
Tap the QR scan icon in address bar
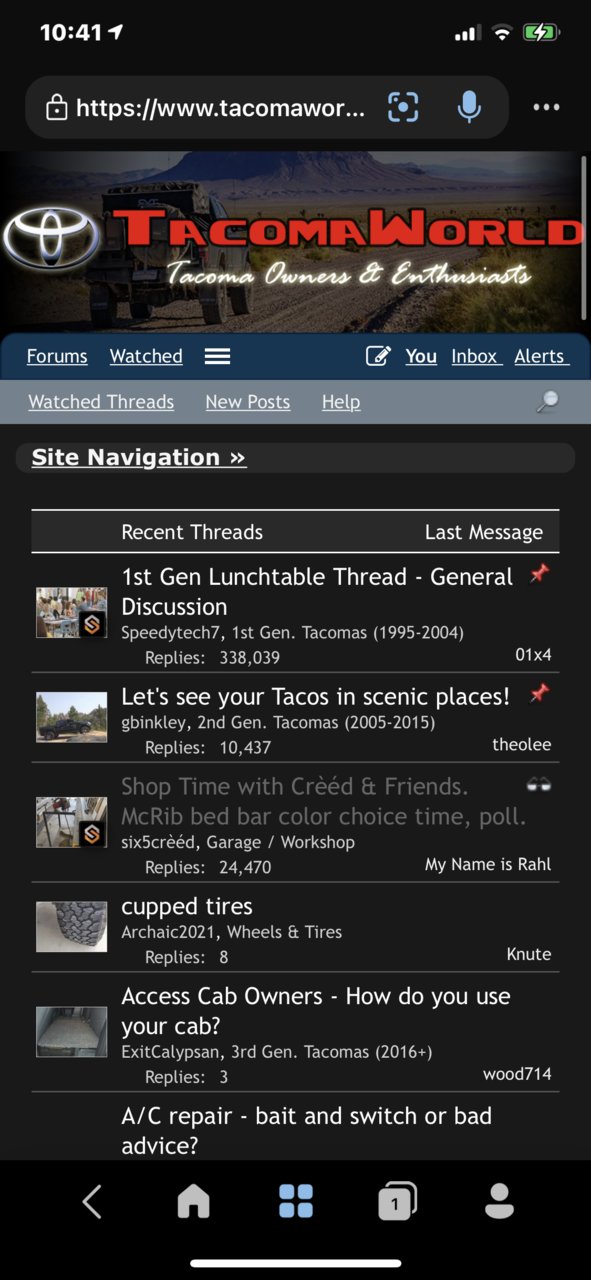click(403, 107)
